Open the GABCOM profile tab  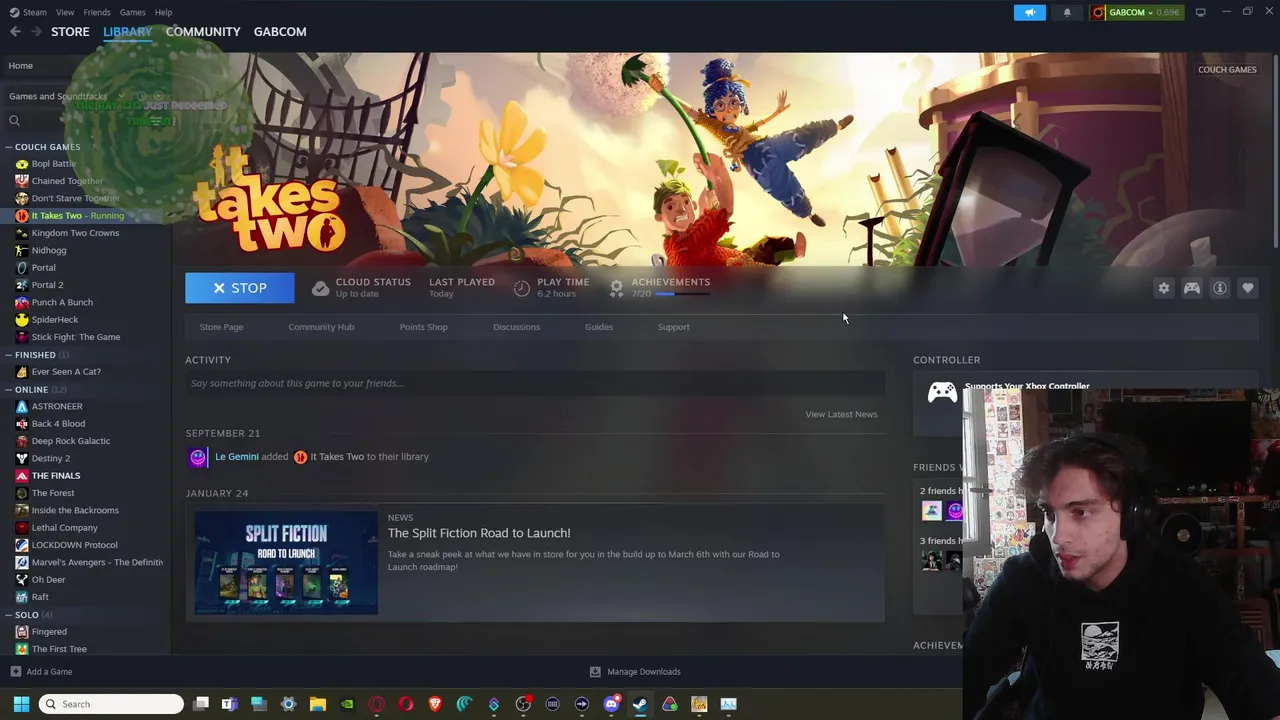click(x=280, y=32)
